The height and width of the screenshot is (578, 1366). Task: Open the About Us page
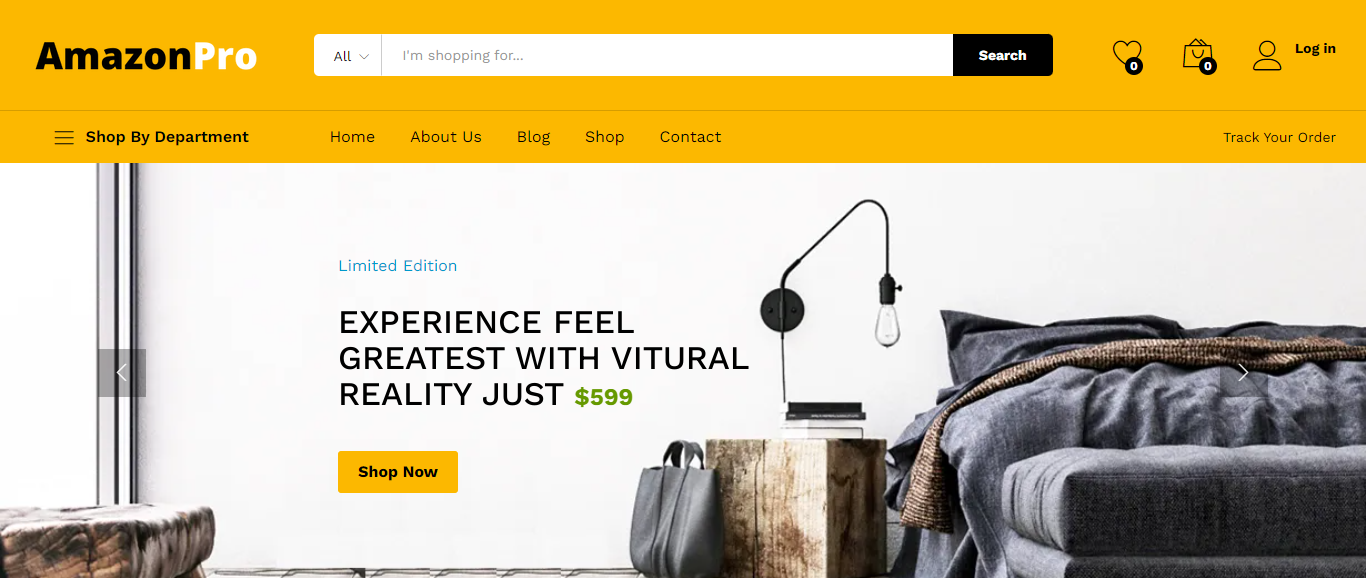(x=446, y=137)
